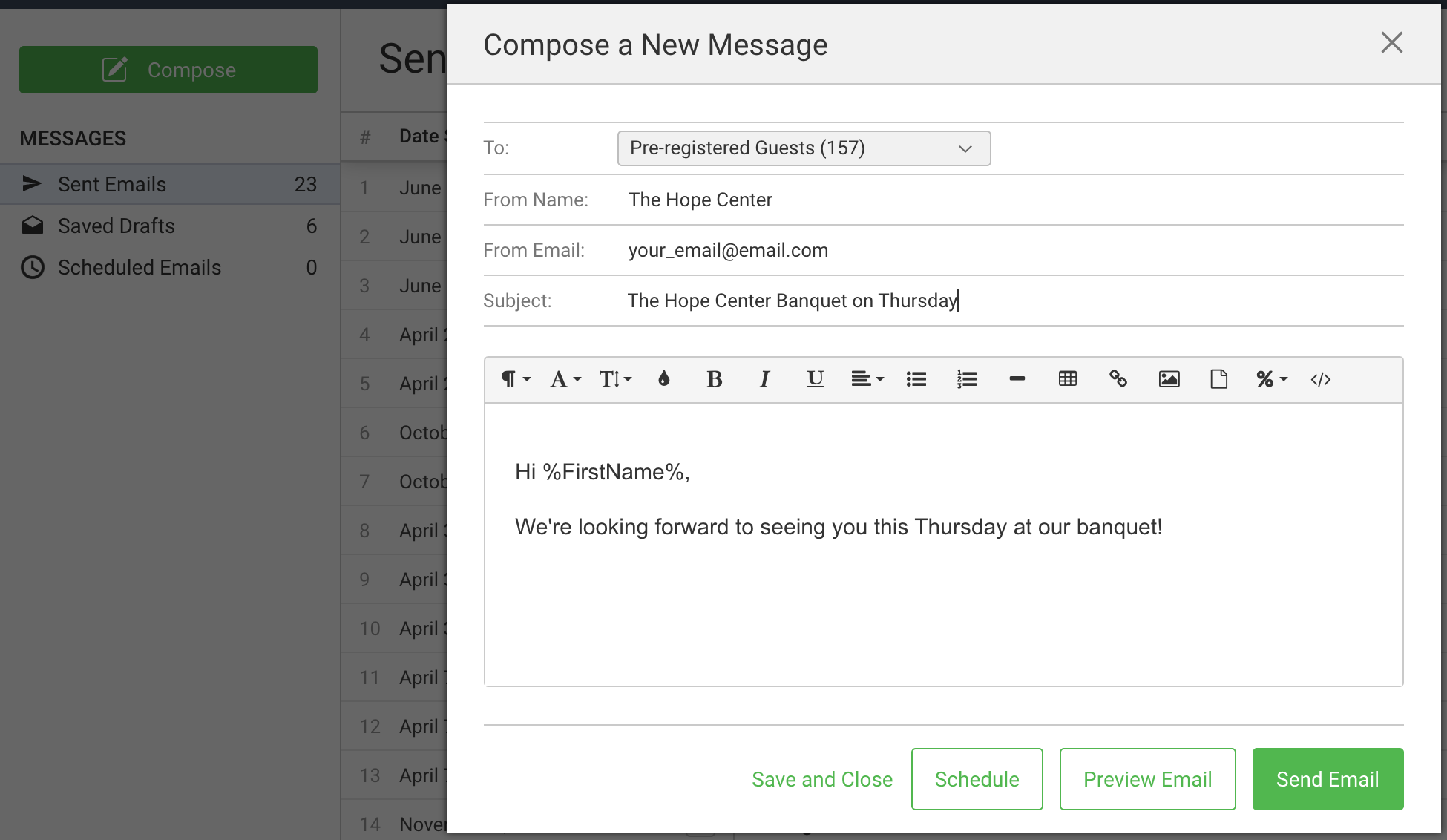
Task: Insert a table into message
Action: coord(1068,379)
